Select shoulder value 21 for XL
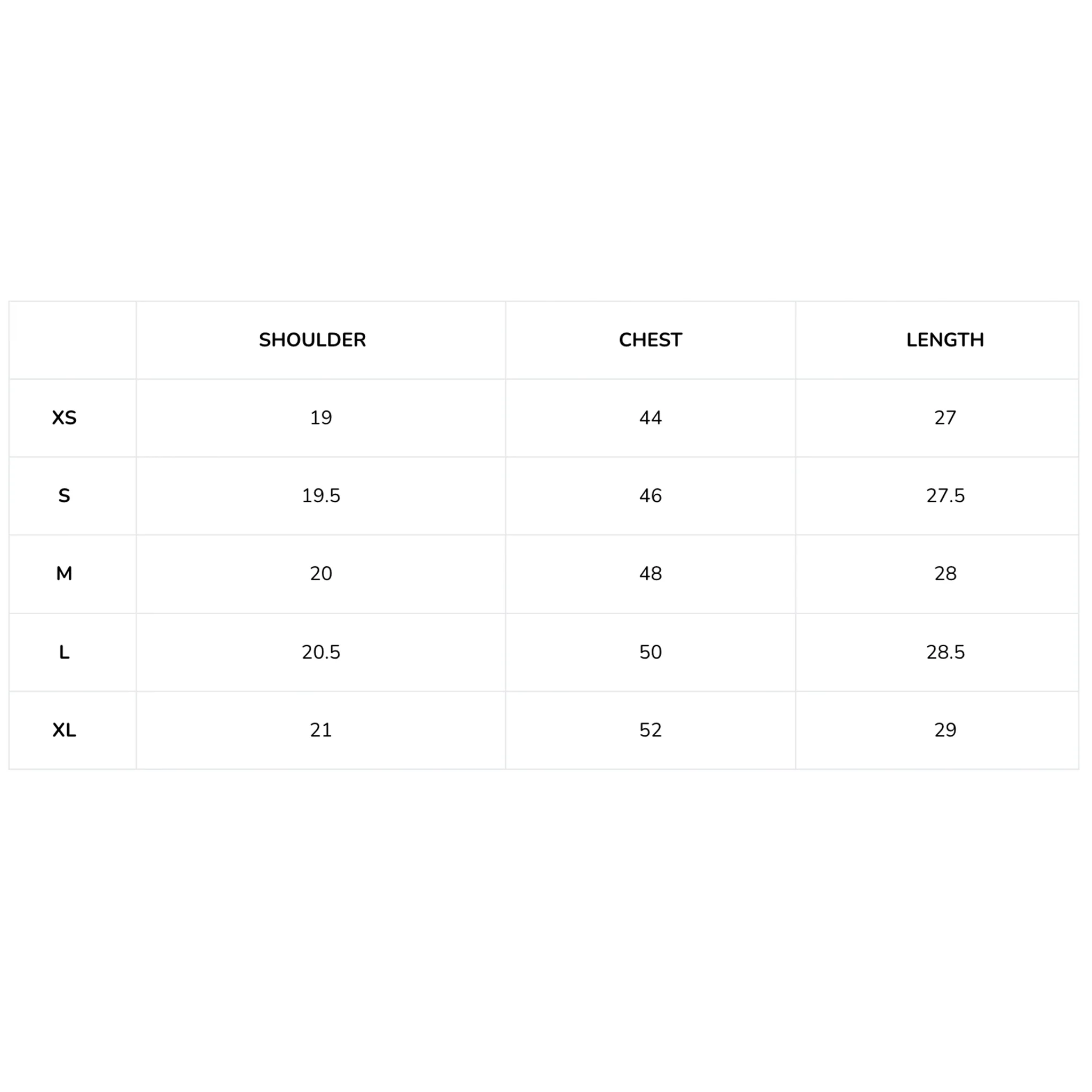Viewport: 1092px width, 1092px height. 320,730
